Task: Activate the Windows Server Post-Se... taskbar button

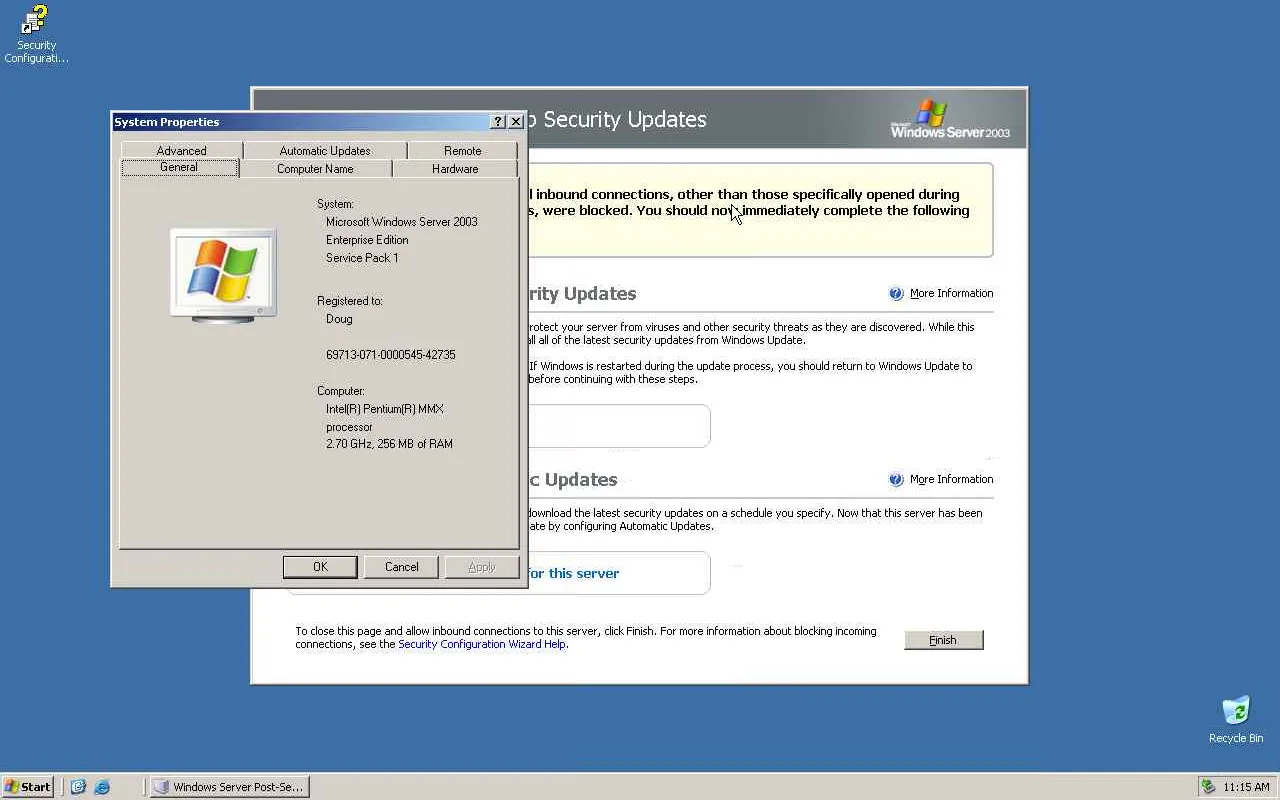Action: (229, 787)
